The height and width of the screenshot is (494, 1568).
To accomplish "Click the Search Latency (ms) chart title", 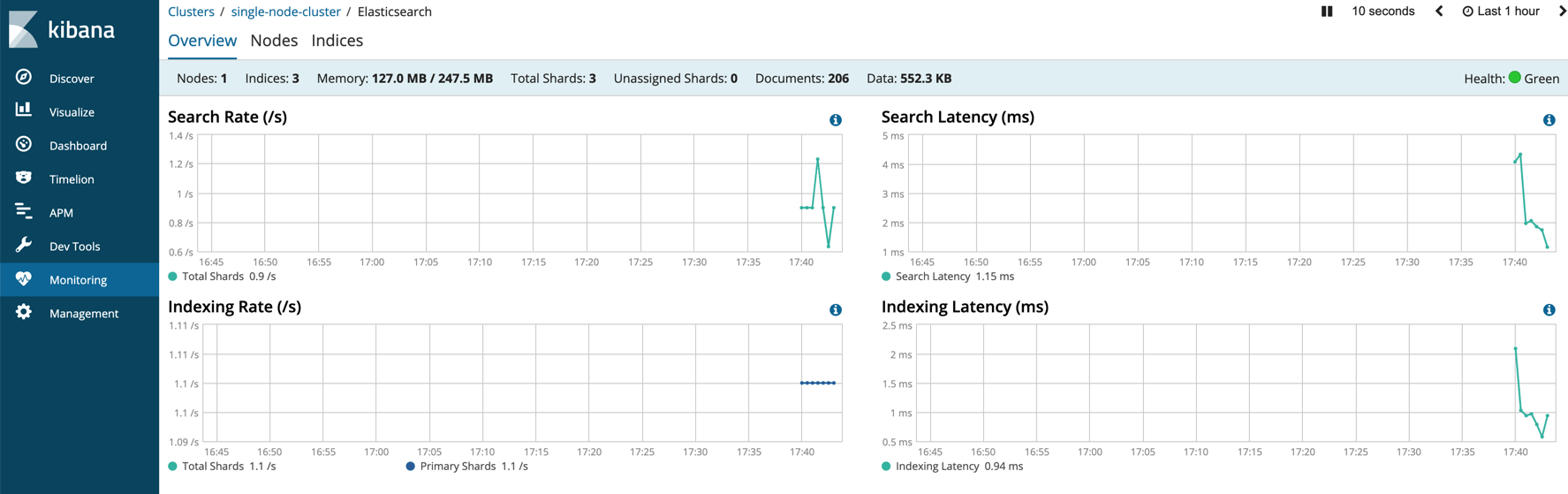I will tap(958, 117).
